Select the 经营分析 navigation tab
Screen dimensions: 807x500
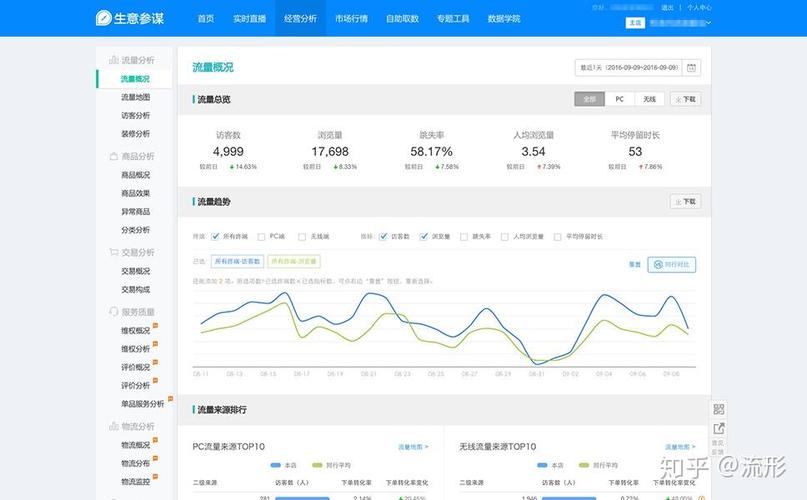tap(300, 19)
